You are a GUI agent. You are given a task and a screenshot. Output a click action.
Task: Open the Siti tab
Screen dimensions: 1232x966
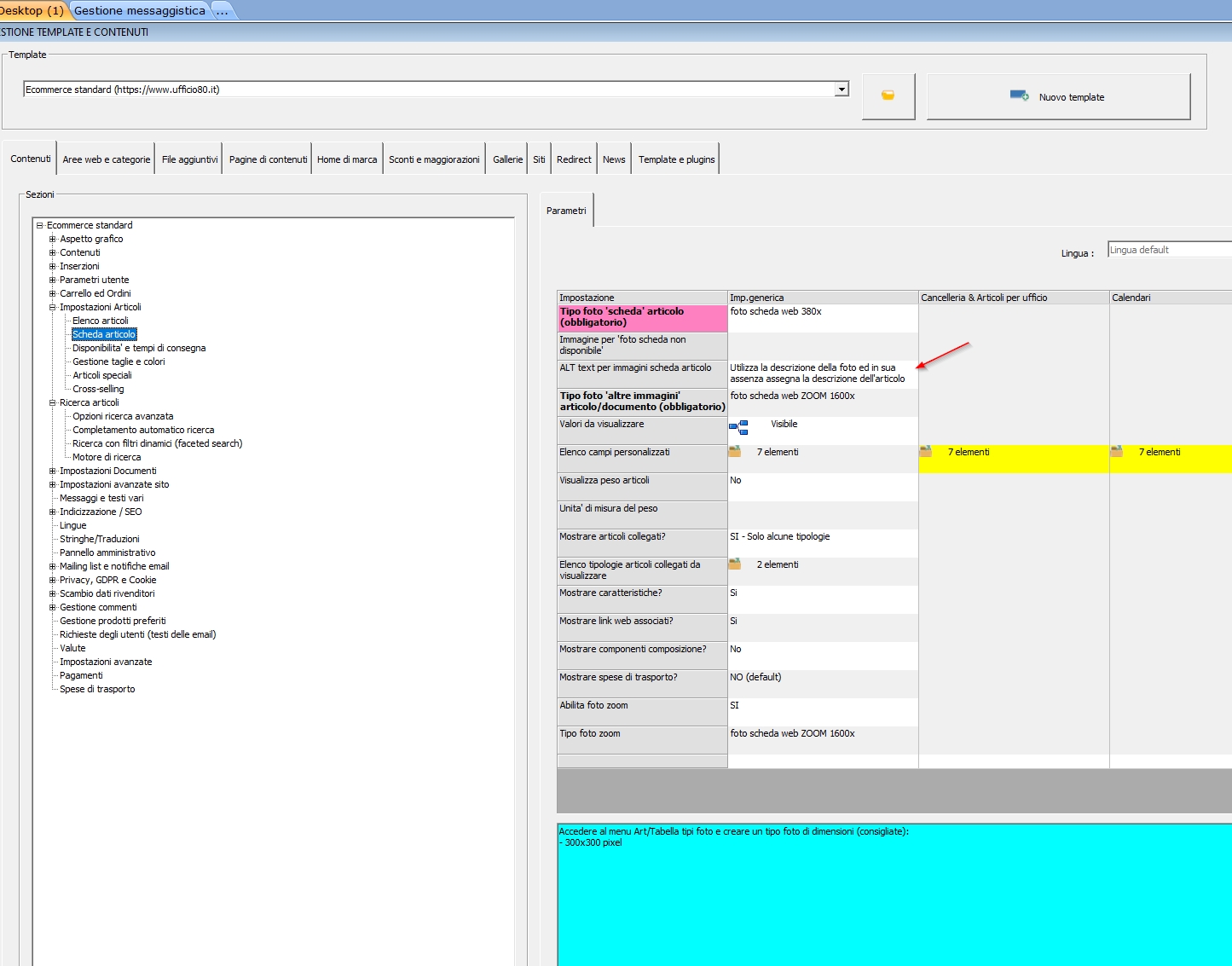tap(539, 159)
